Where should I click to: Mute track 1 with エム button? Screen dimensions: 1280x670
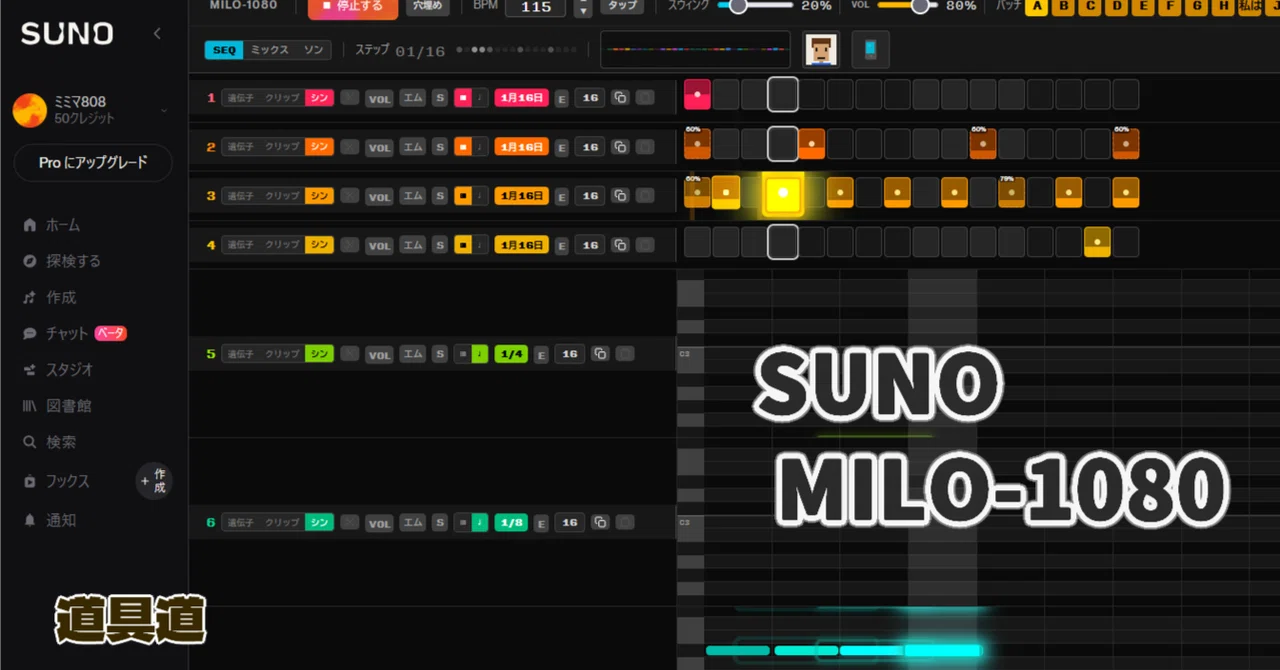point(412,98)
